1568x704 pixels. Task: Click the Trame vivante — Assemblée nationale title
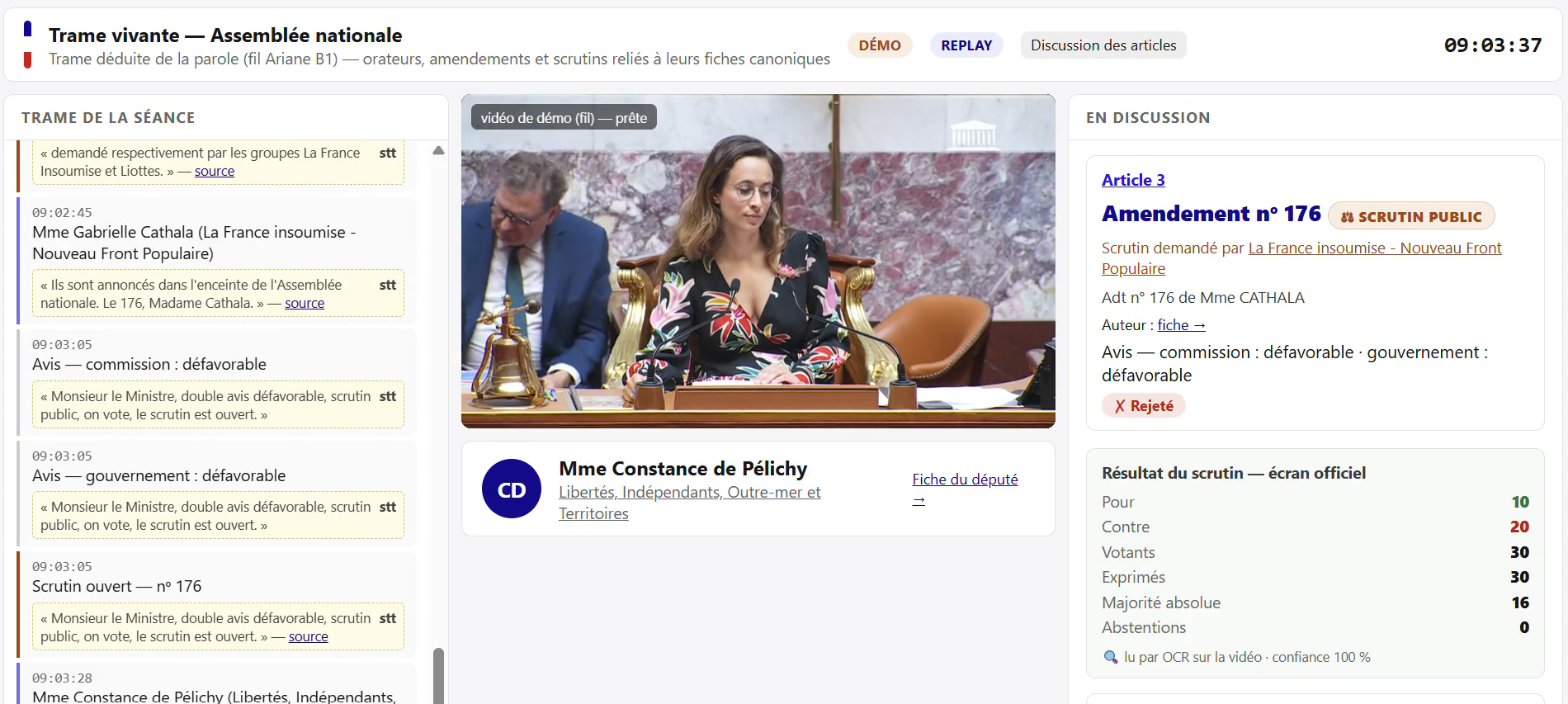pyautogui.click(x=225, y=35)
